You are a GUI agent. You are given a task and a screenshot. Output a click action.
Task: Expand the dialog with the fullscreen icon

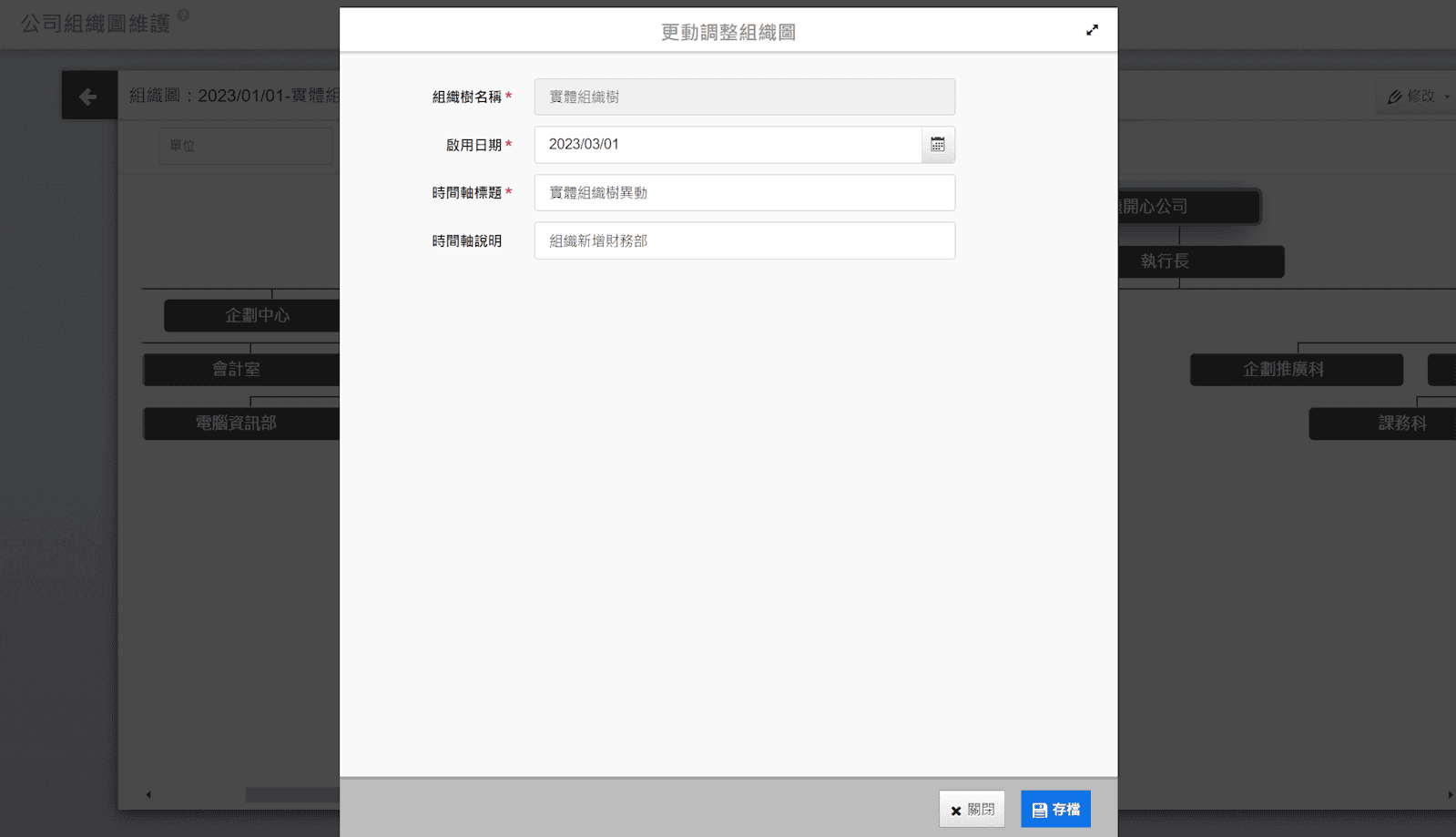(1092, 30)
